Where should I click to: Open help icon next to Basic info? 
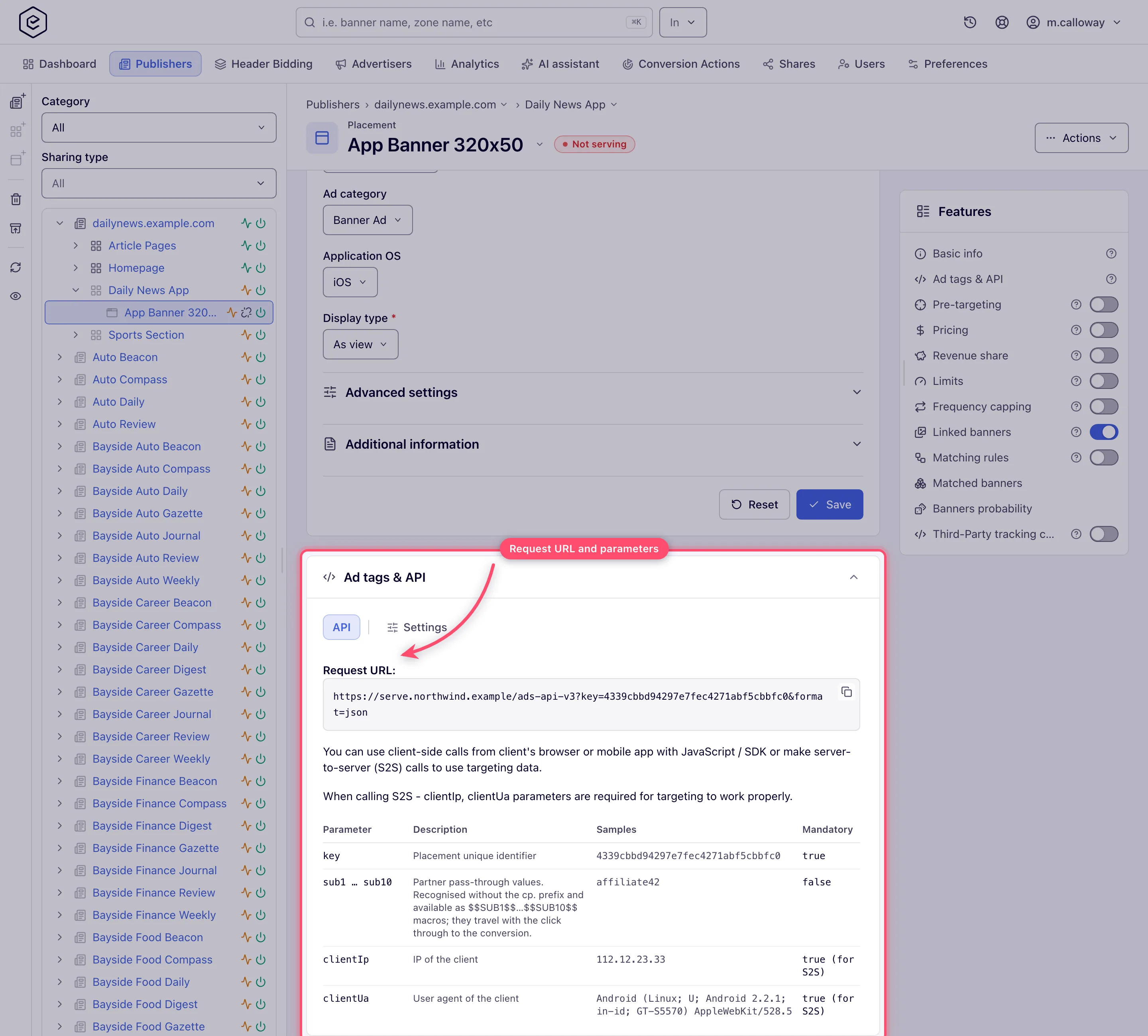click(x=1111, y=253)
